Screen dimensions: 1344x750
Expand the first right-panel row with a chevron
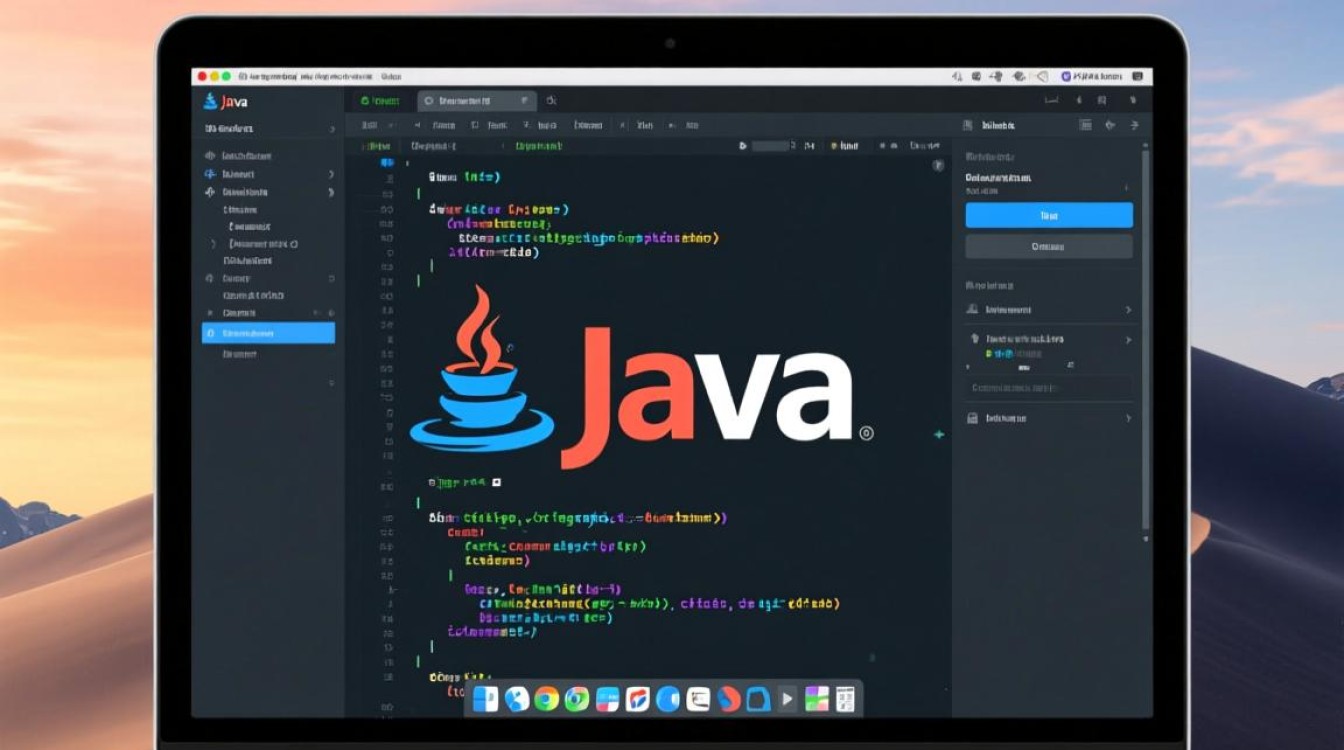(1128, 310)
